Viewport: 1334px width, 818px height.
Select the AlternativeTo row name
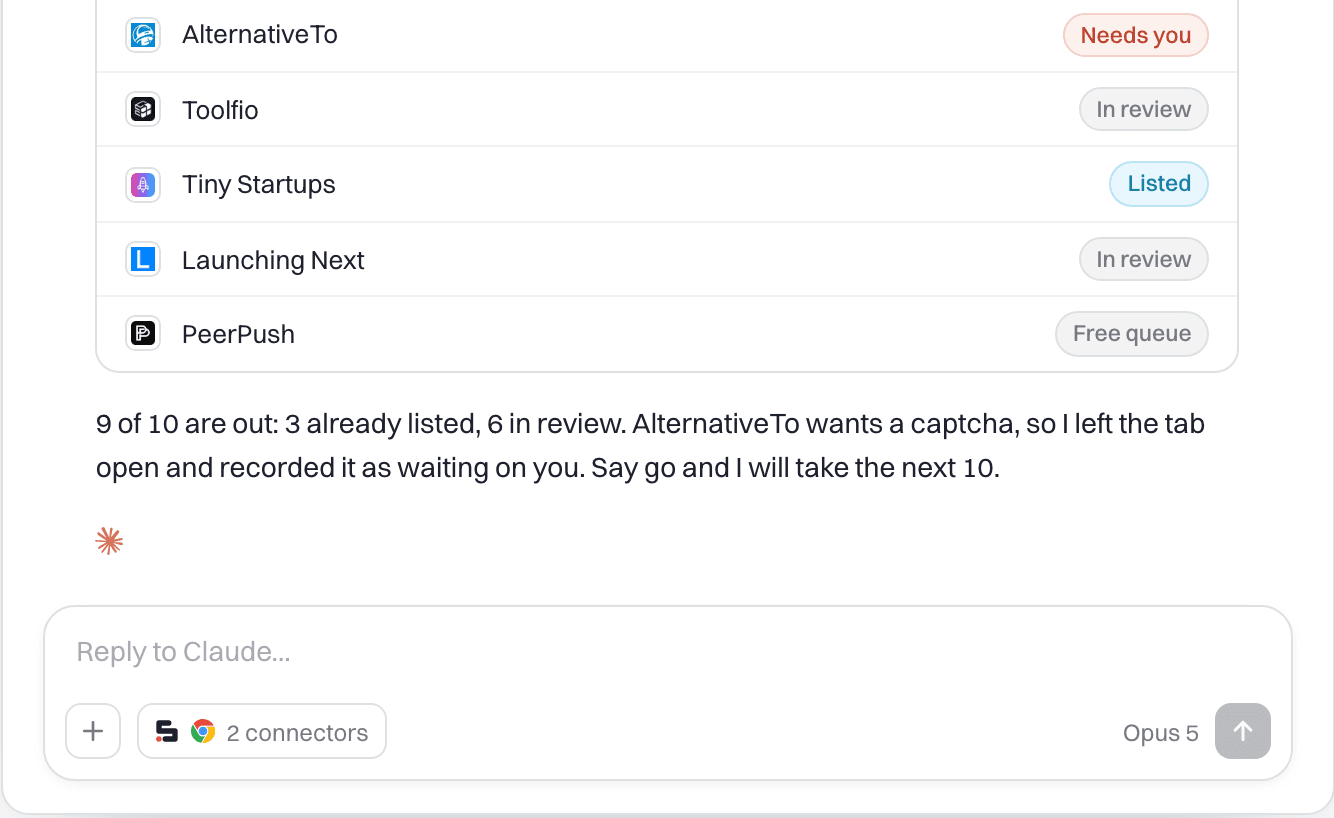tap(260, 35)
